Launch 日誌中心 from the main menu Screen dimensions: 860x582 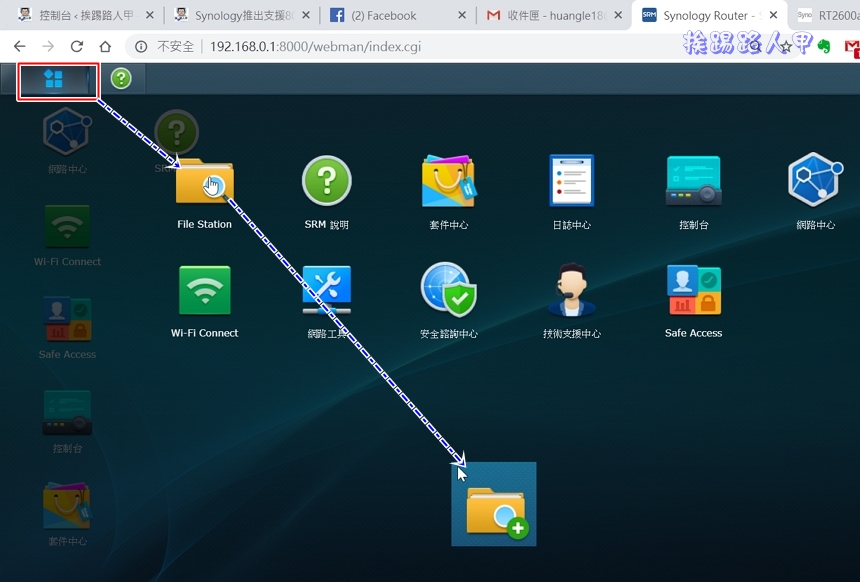coord(572,193)
